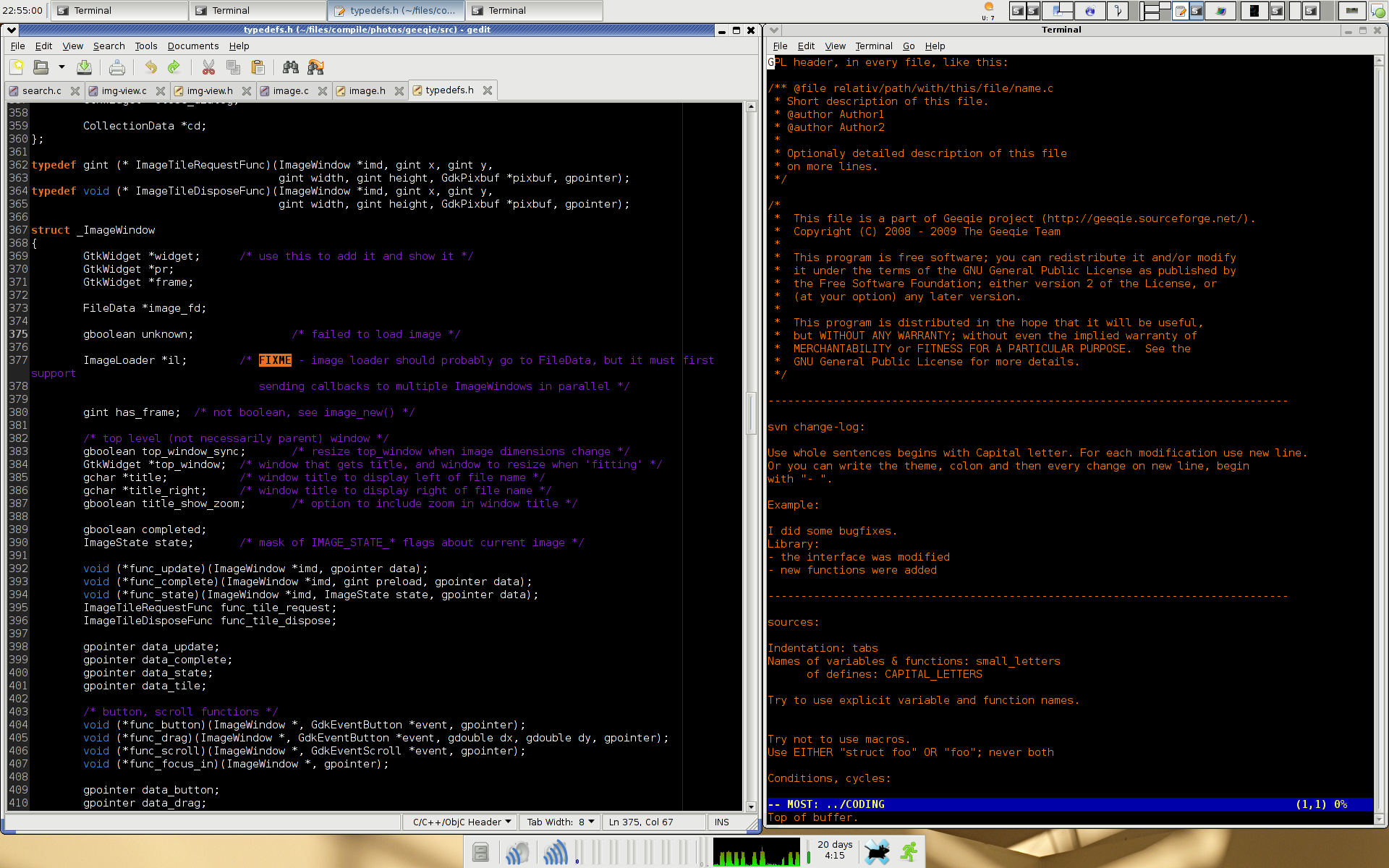1389x868 pixels.
Task: Switch to first Terminal taskbar button
Action: click(x=119, y=10)
